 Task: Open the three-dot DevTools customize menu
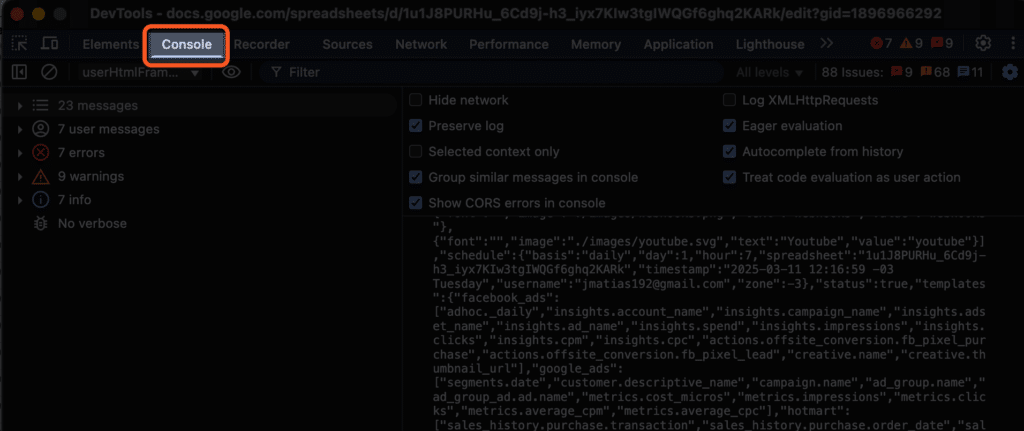[x=1010, y=44]
